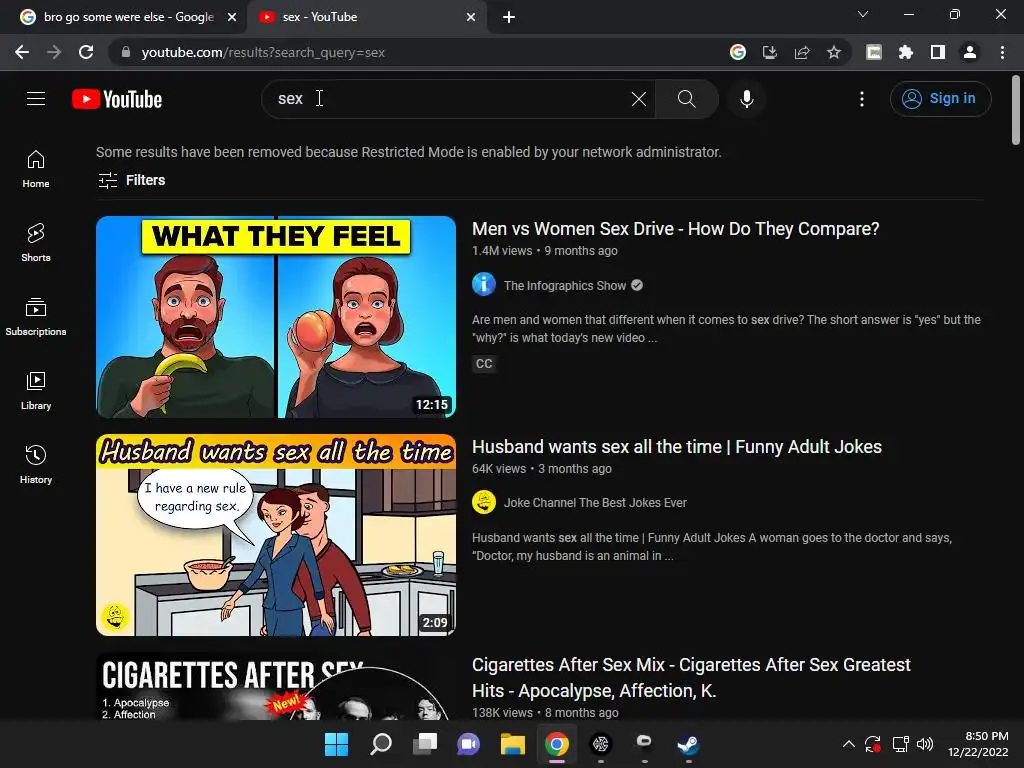Viewport: 1024px width, 768px height.
Task: Open Library in the sidebar
Action: 36,391
